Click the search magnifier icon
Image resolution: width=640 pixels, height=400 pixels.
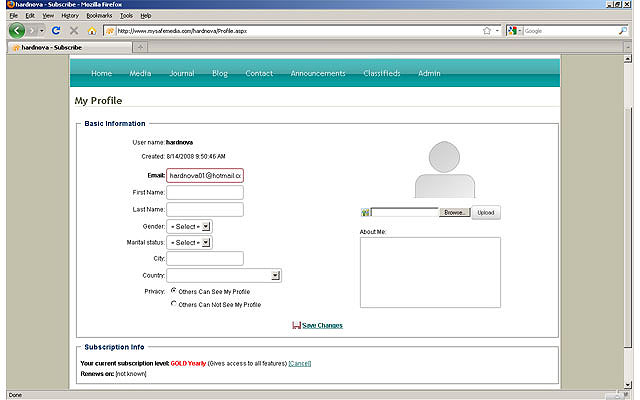pyautogui.click(x=622, y=31)
